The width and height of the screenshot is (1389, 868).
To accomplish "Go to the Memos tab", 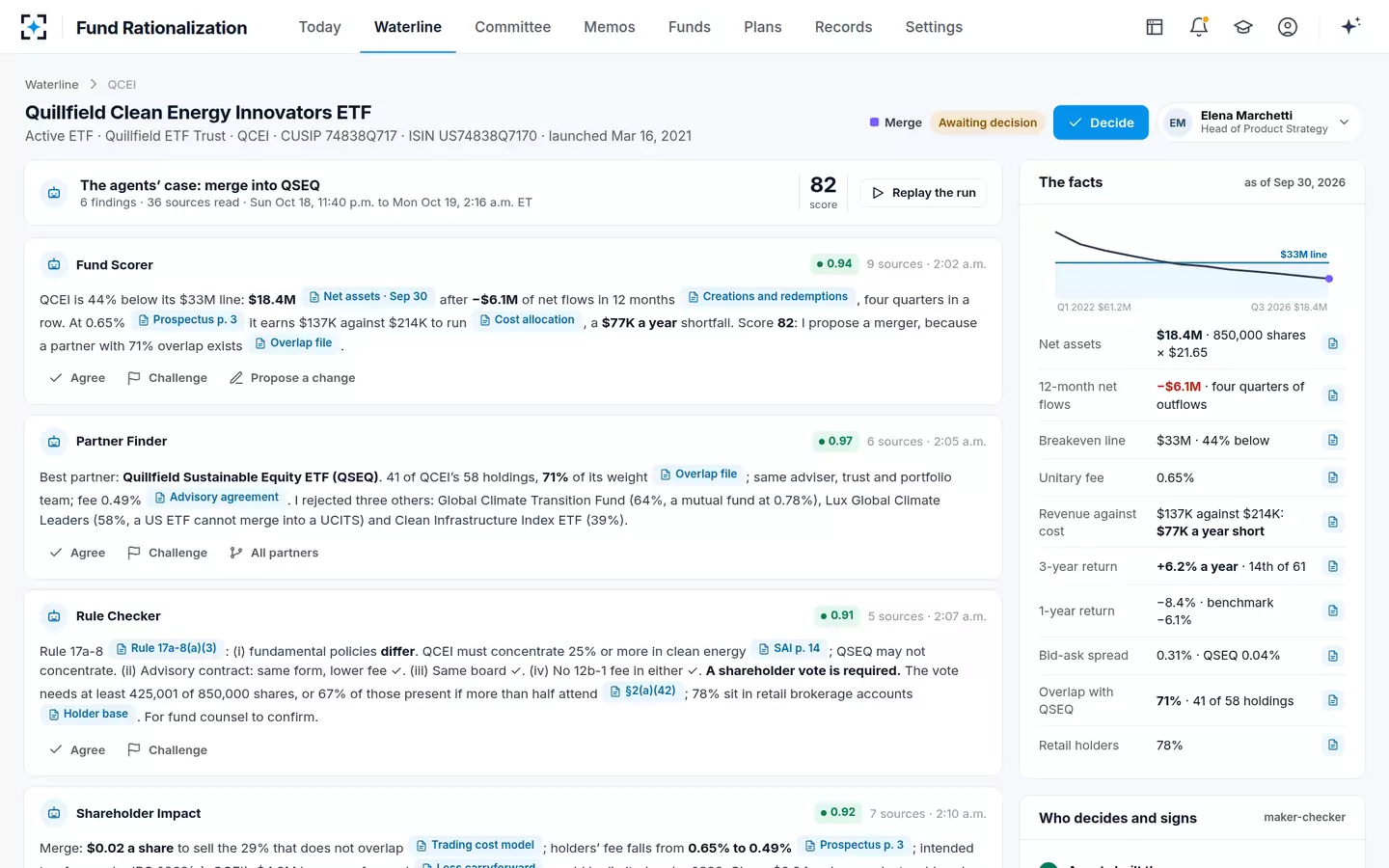I will (610, 27).
